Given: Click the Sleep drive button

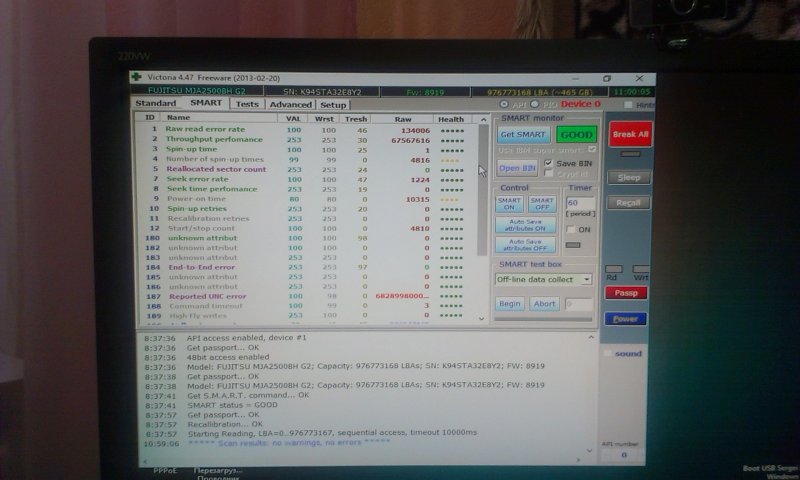Looking at the screenshot, I should click(628, 177).
